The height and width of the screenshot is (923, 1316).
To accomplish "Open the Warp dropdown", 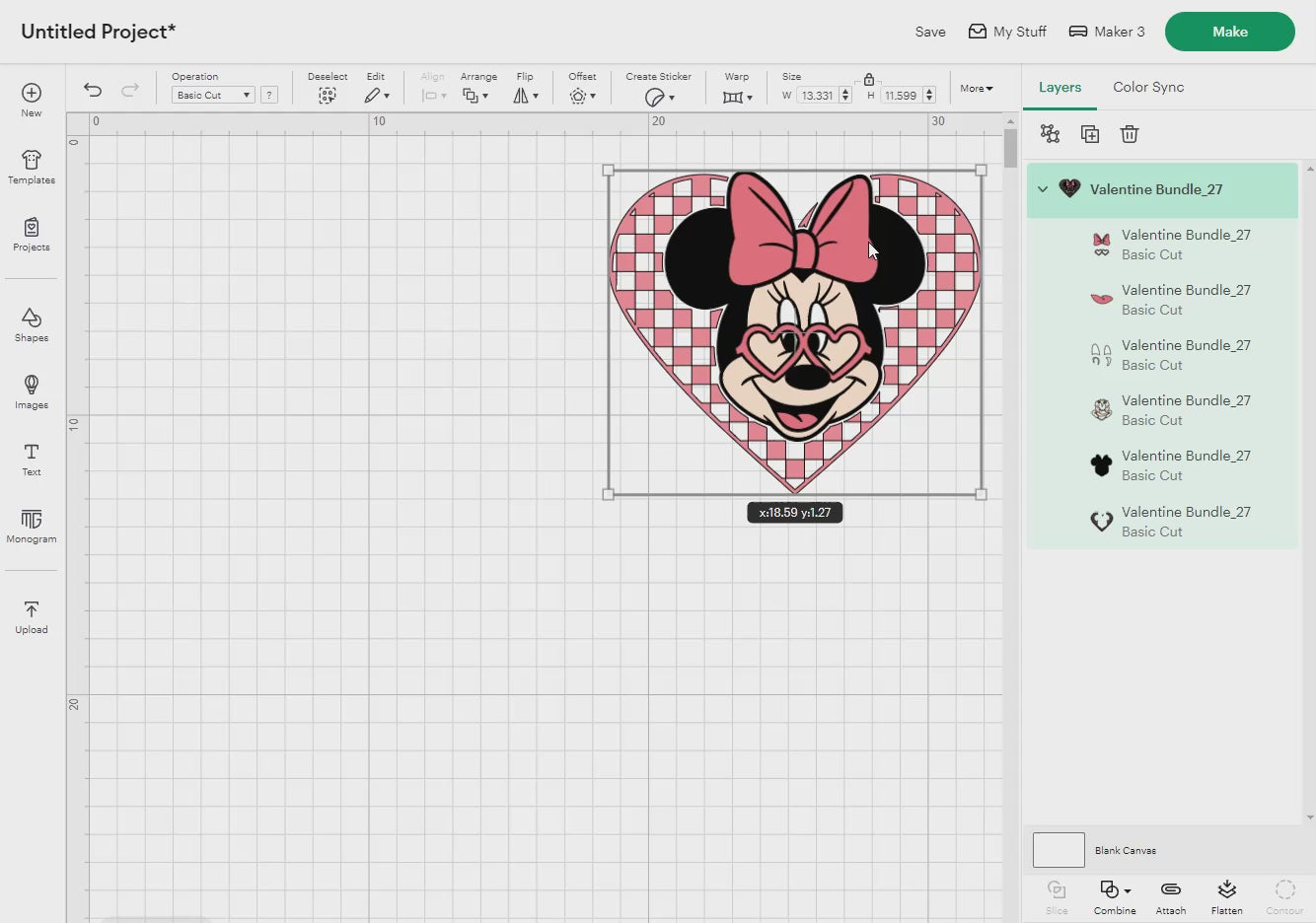I will 737,97.
